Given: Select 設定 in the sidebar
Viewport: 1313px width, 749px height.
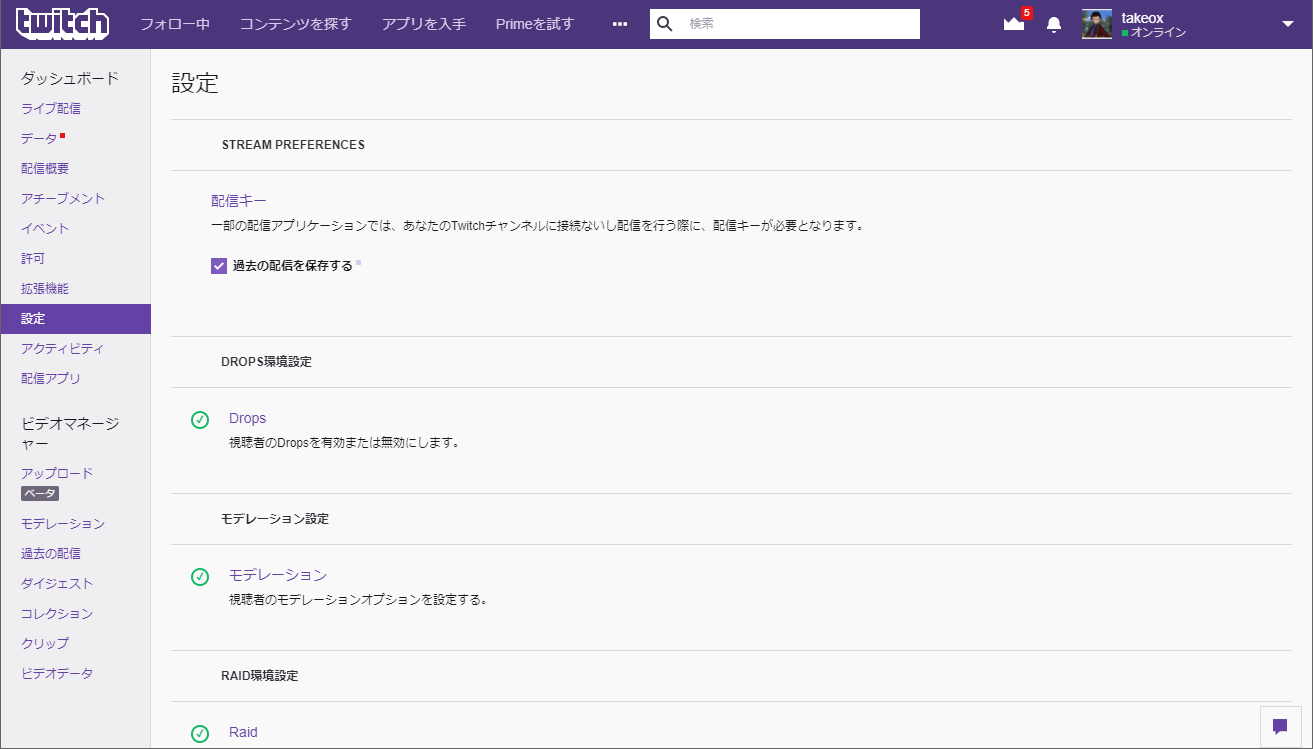Looking at the screenshot, I should pyautogui.click(x=75, y=319).
